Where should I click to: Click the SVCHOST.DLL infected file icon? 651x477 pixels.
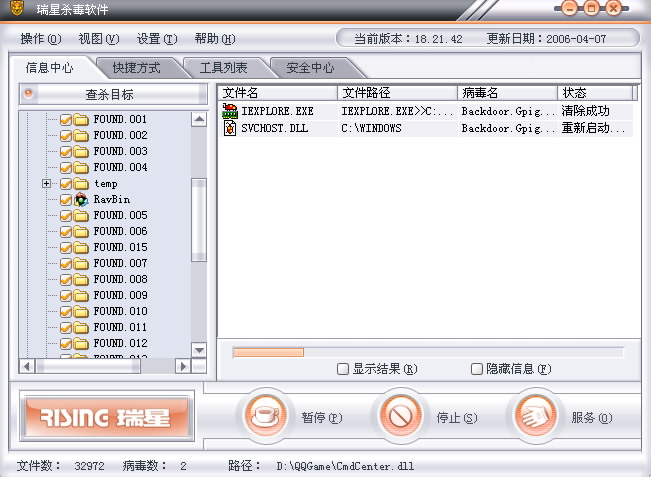click(230, 128)
